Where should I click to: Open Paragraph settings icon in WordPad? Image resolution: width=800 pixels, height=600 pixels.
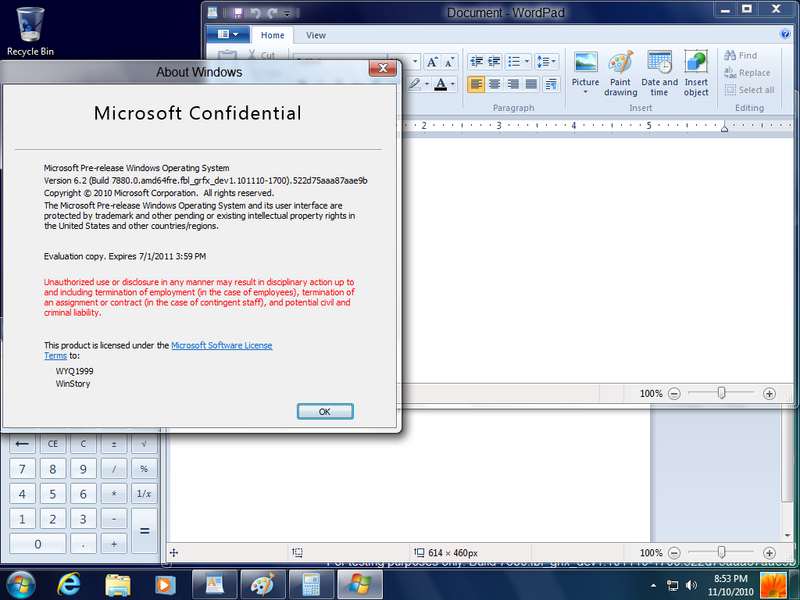click(551, 84)
